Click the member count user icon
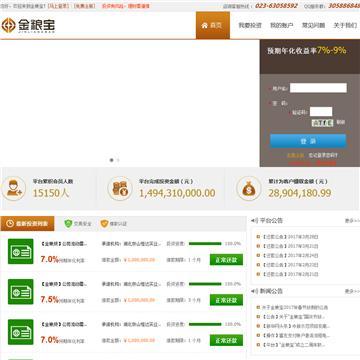Viewport: 360px width, 360px height. point(13,188)
